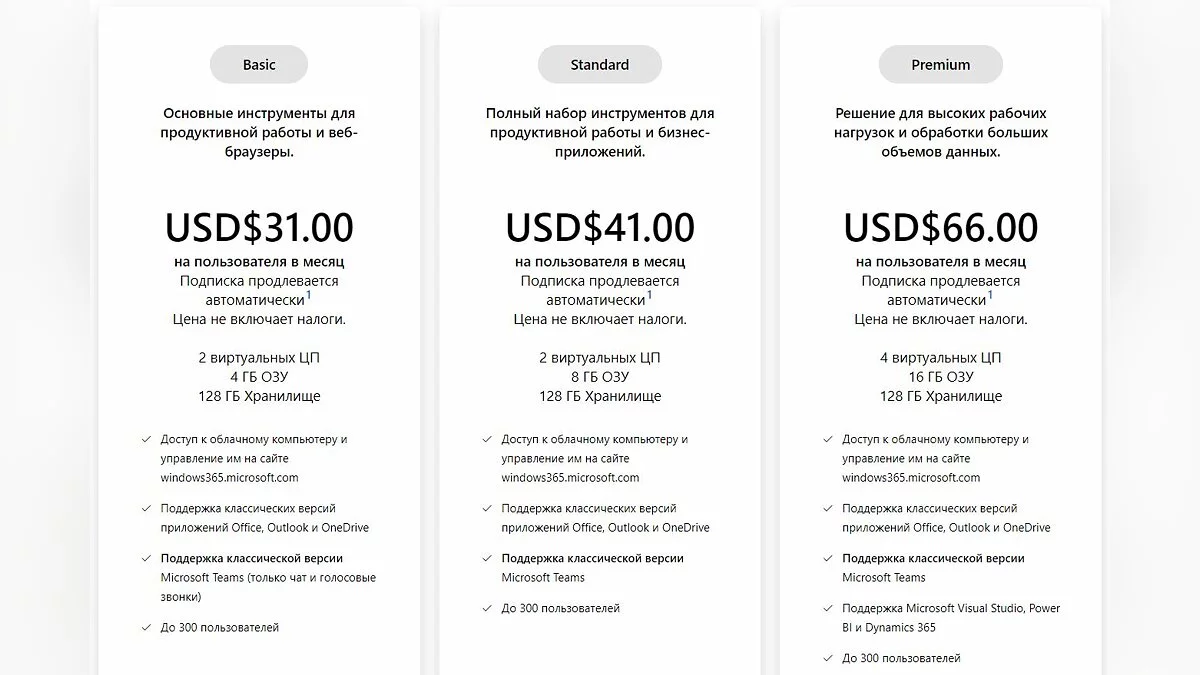Click Premium's 16 ГБ ОЗУ specification
Image resolution: width=1200 pixels, height=675 pixels.
(941, 377)
